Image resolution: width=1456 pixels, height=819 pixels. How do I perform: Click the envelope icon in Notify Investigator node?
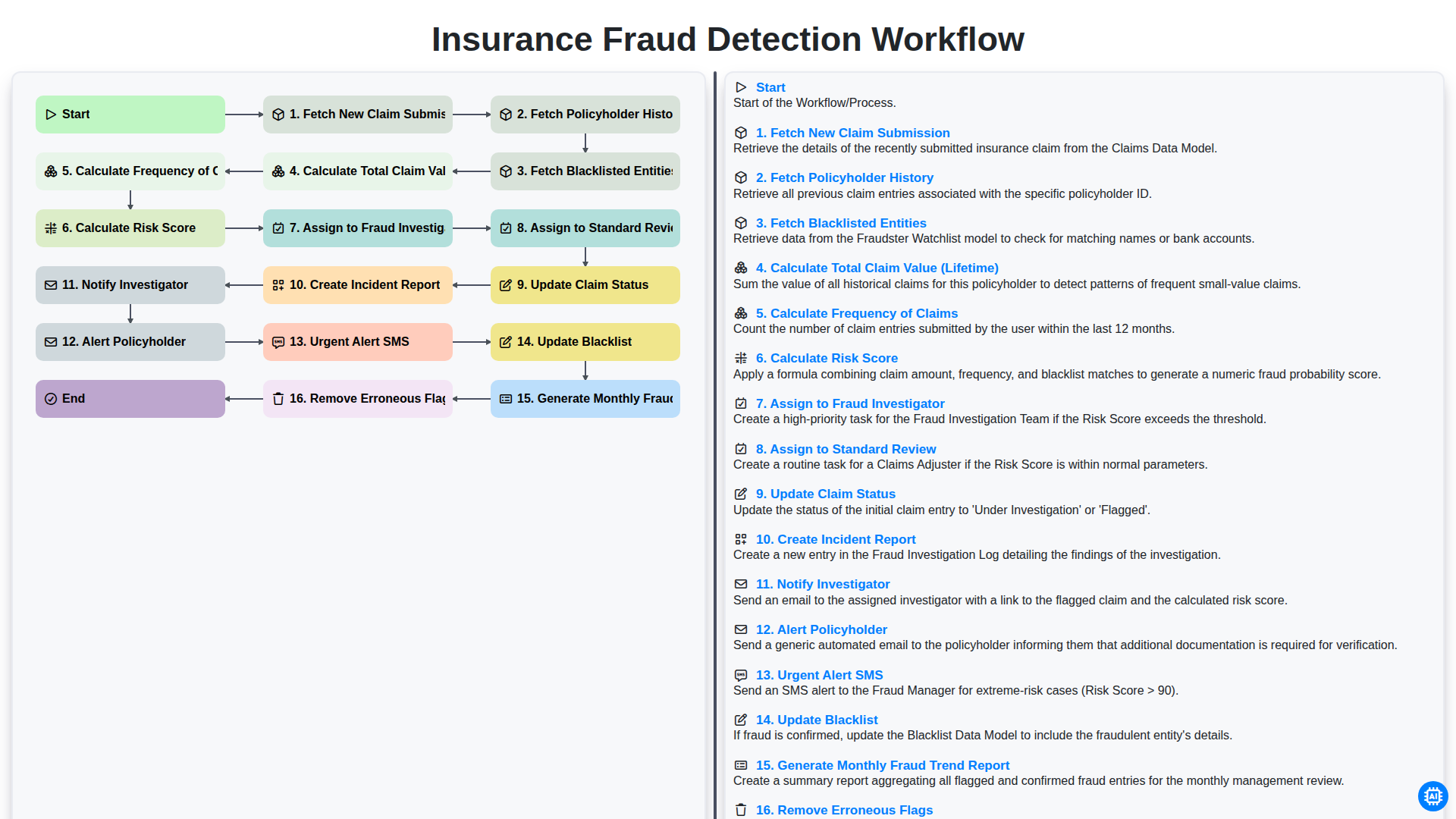(x=51, y=285)
